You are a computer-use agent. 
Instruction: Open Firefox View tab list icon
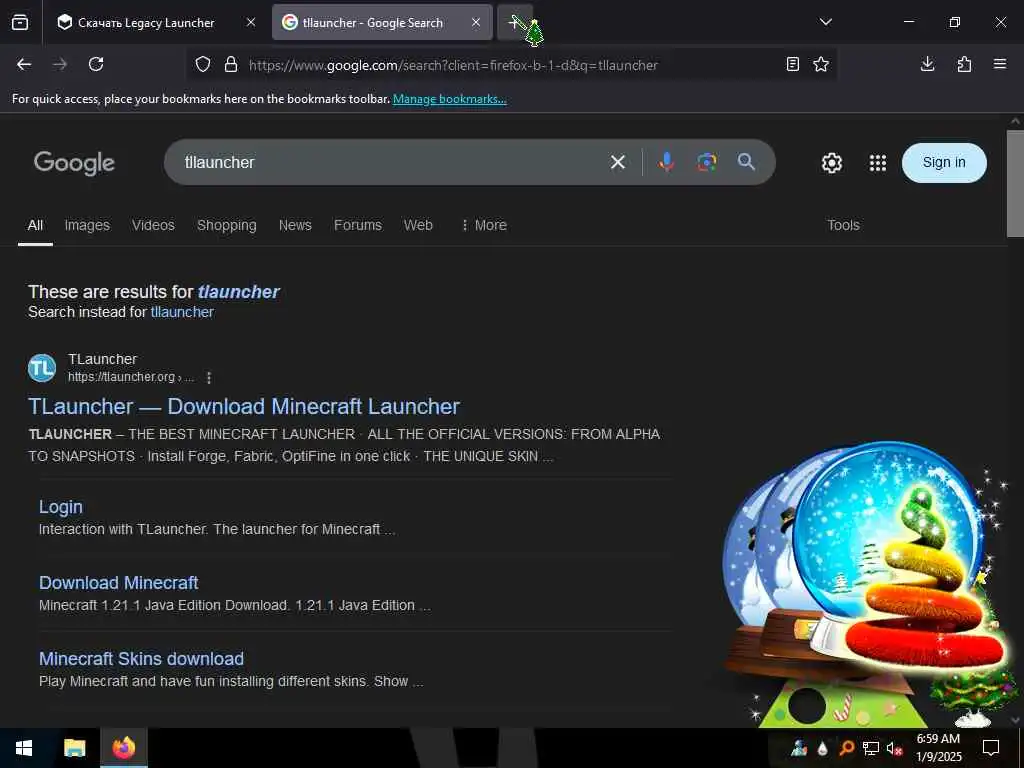click(x=20, y=22)
